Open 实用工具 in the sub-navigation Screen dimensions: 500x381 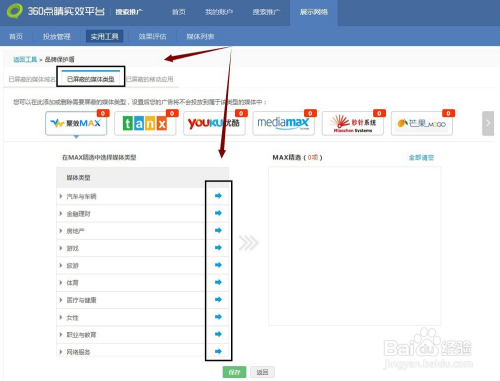click(104, 36)
